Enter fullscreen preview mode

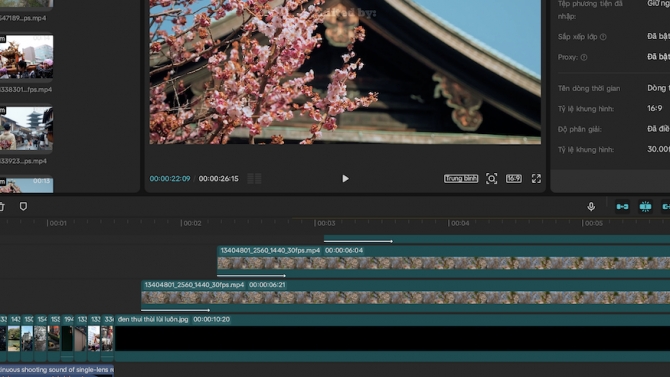[536, 179]
